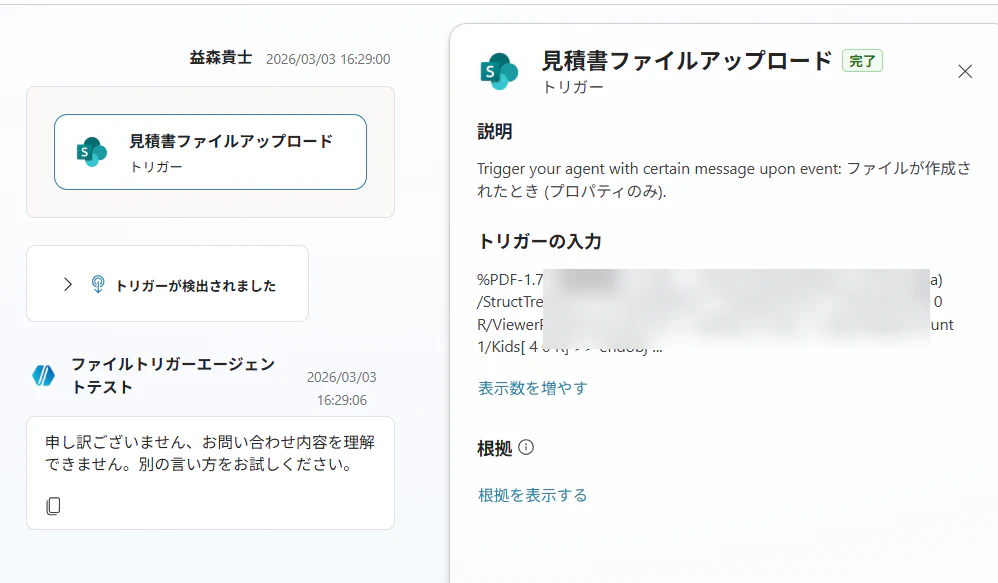
Task: Click the 説明 section heading
Action: point(495,132)
